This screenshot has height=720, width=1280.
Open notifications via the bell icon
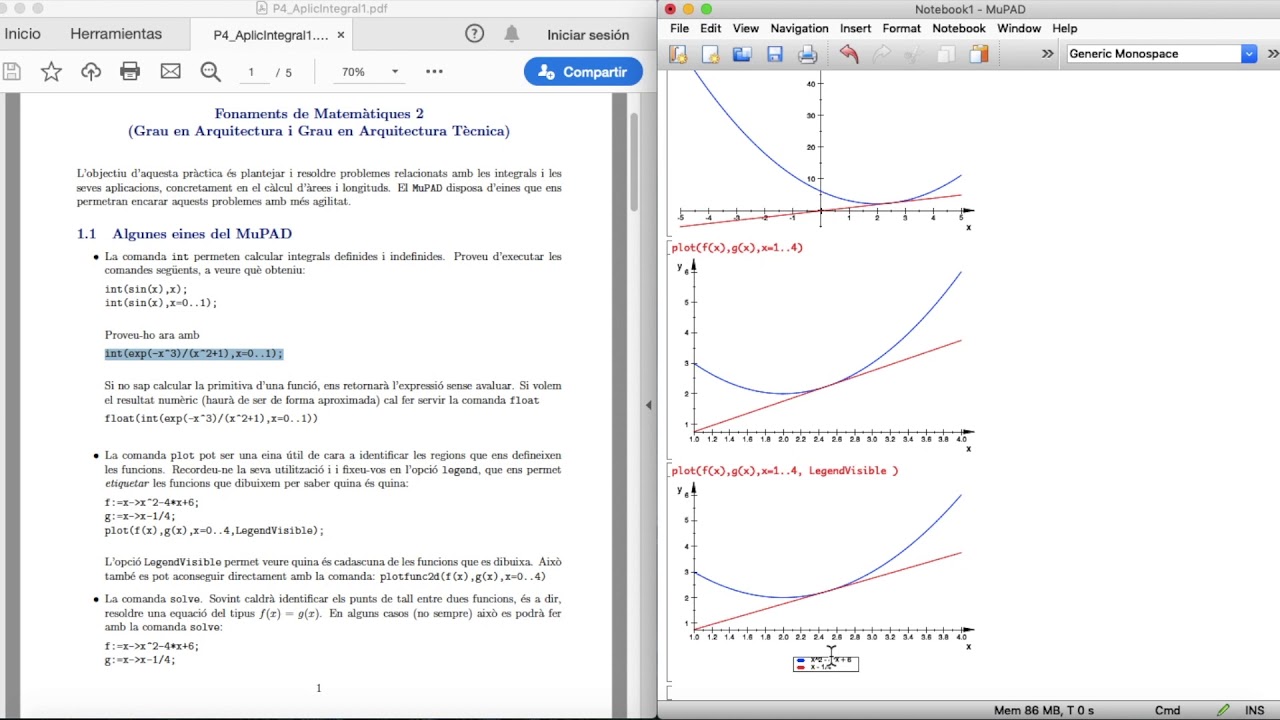pos(511,34)
